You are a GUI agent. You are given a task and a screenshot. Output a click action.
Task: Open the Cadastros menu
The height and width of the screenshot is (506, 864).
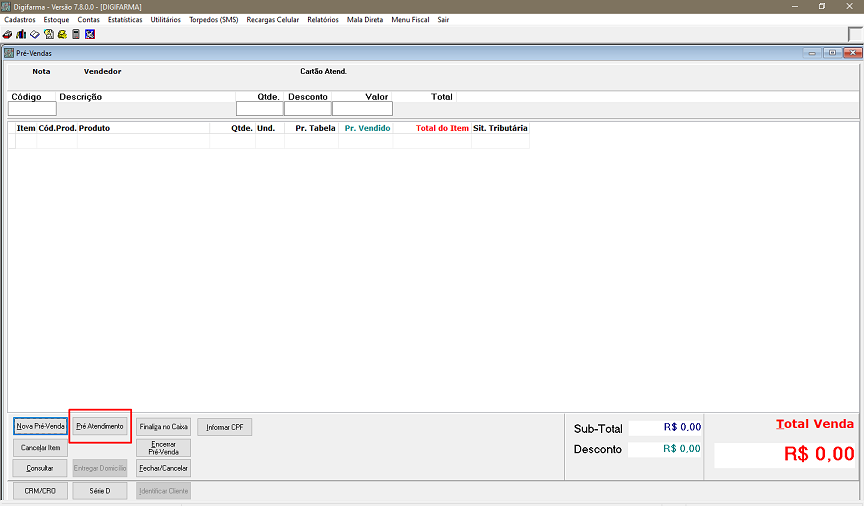[20, 20]
